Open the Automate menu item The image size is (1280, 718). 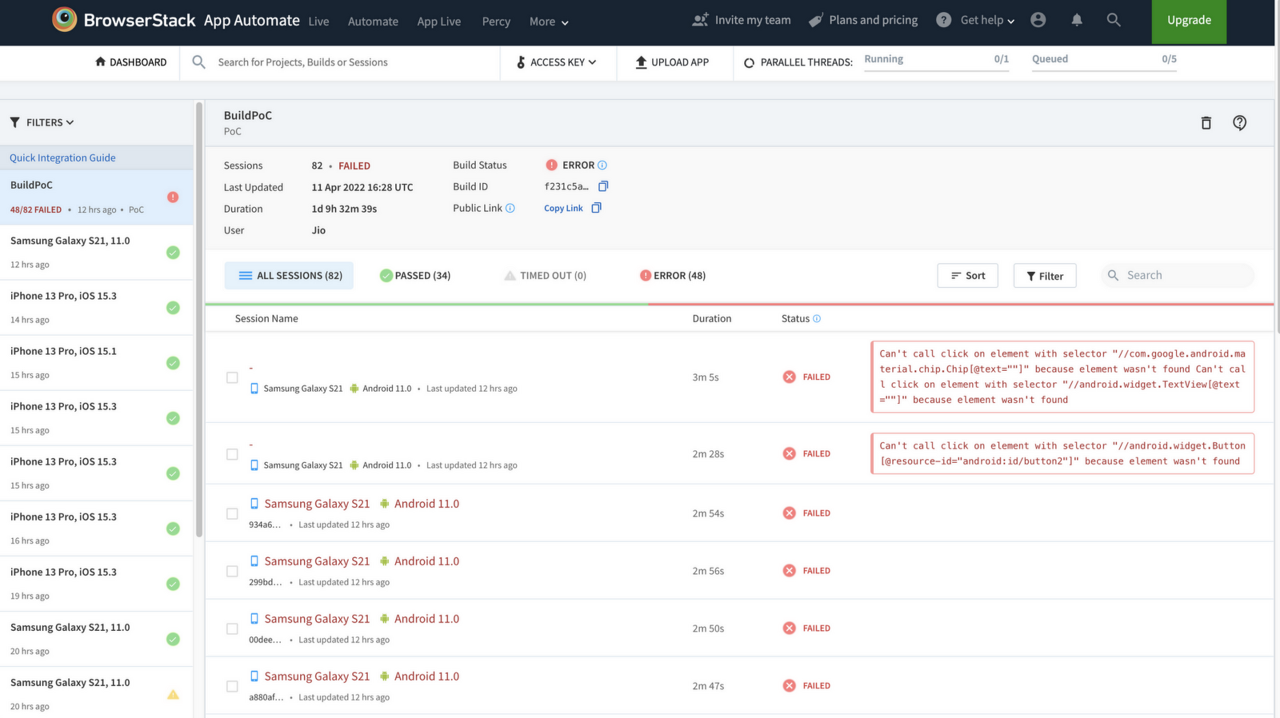click(373, 21)
